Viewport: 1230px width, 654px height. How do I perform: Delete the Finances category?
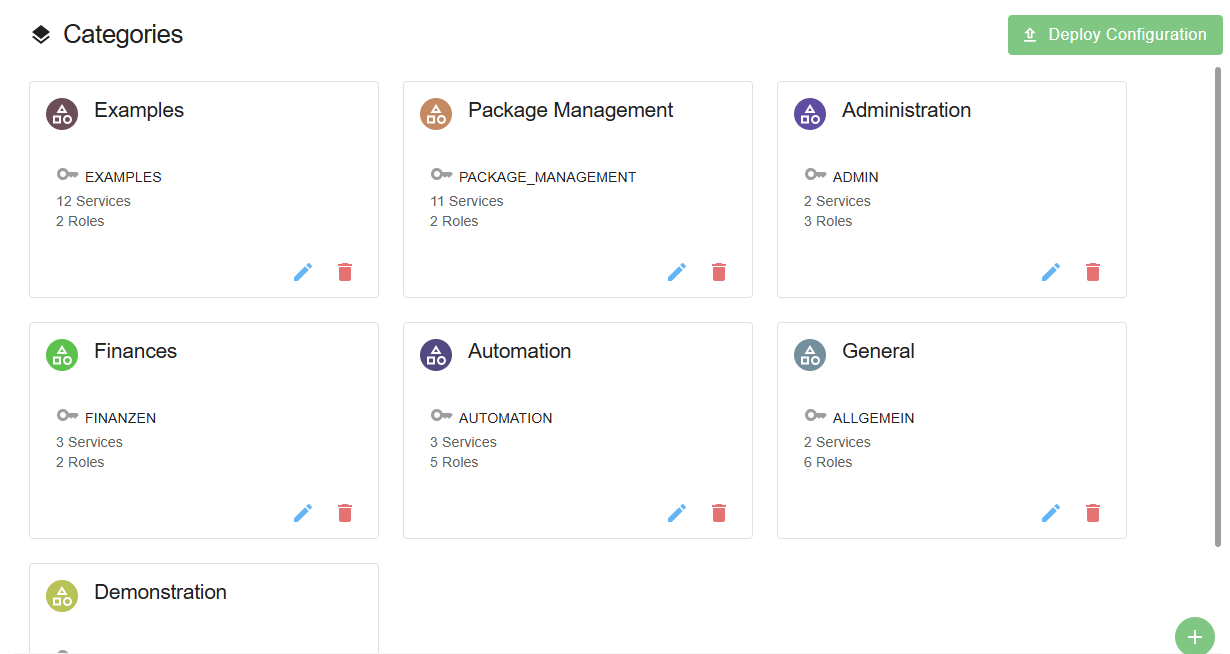[345, 513]
